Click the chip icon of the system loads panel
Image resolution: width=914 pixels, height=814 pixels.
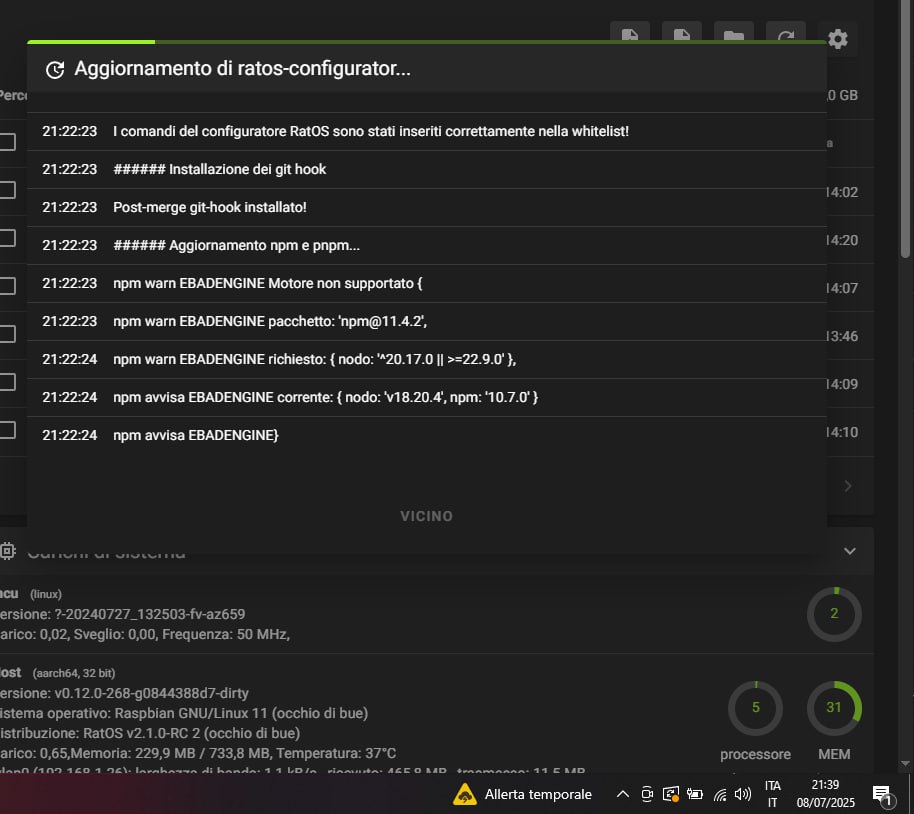(7, 550)
